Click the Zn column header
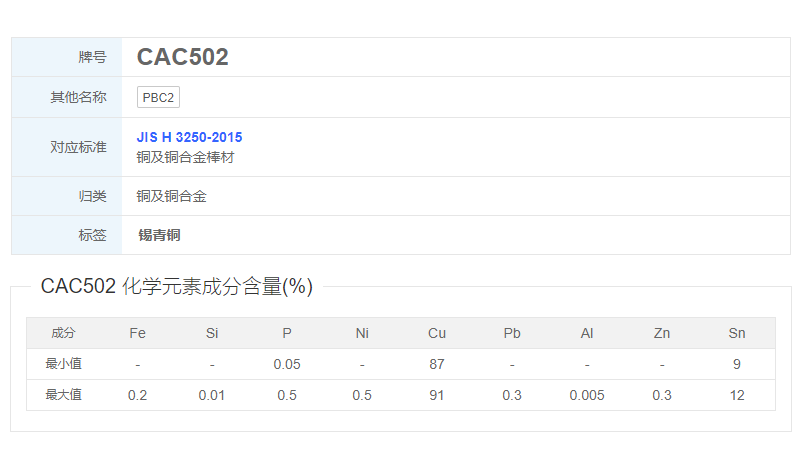Viewport: 800px width, 450px height. click(662, 333)
